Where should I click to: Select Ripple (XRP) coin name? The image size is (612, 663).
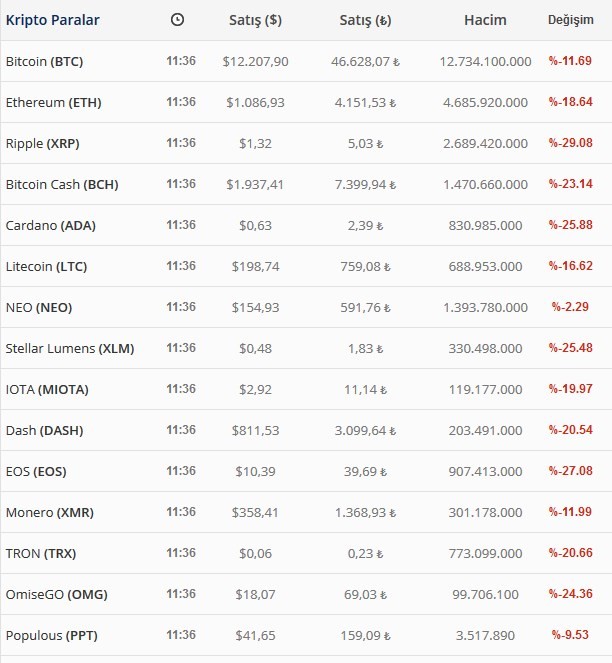(x=42, y=144)
